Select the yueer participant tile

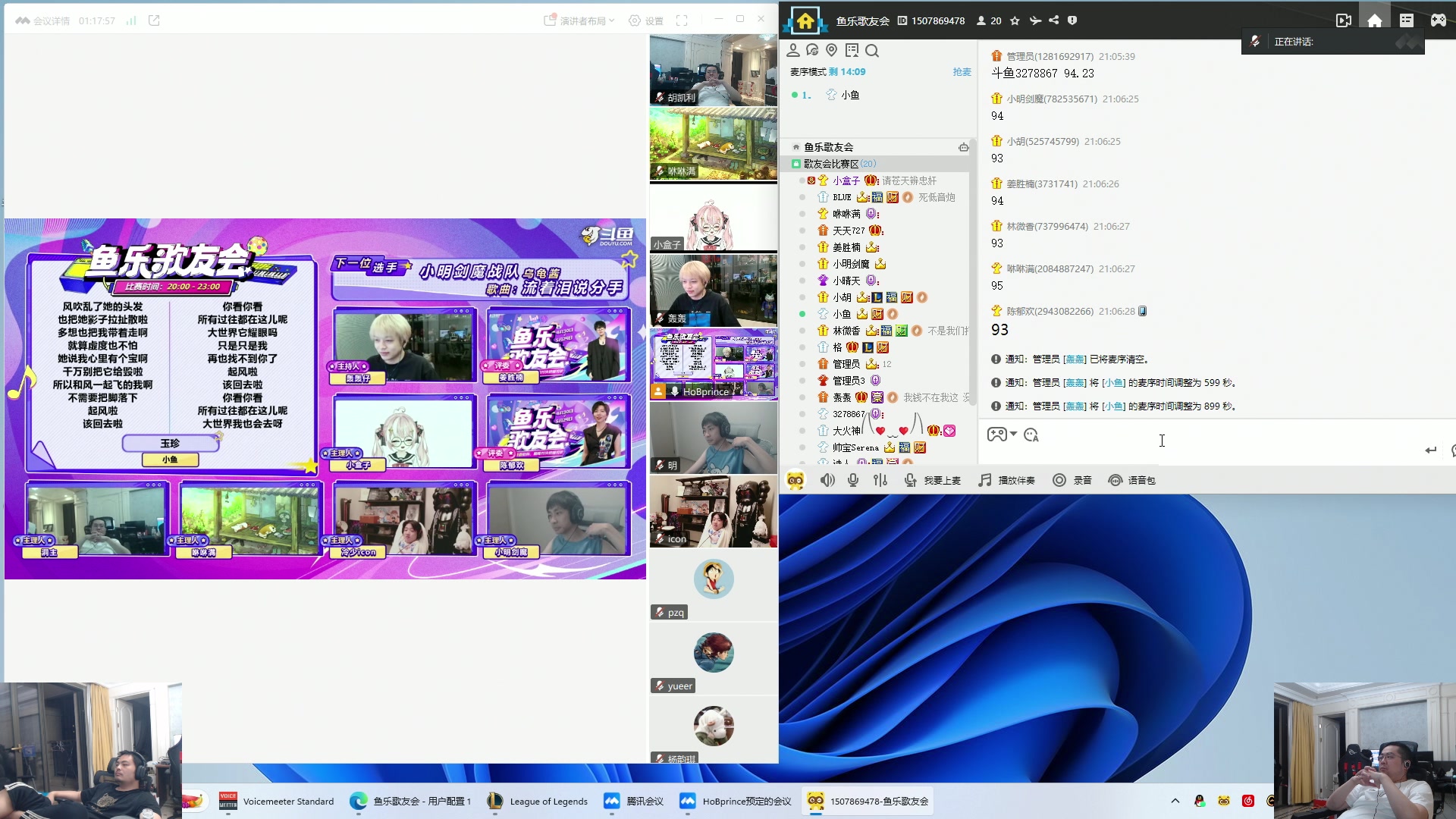(713, 658)
